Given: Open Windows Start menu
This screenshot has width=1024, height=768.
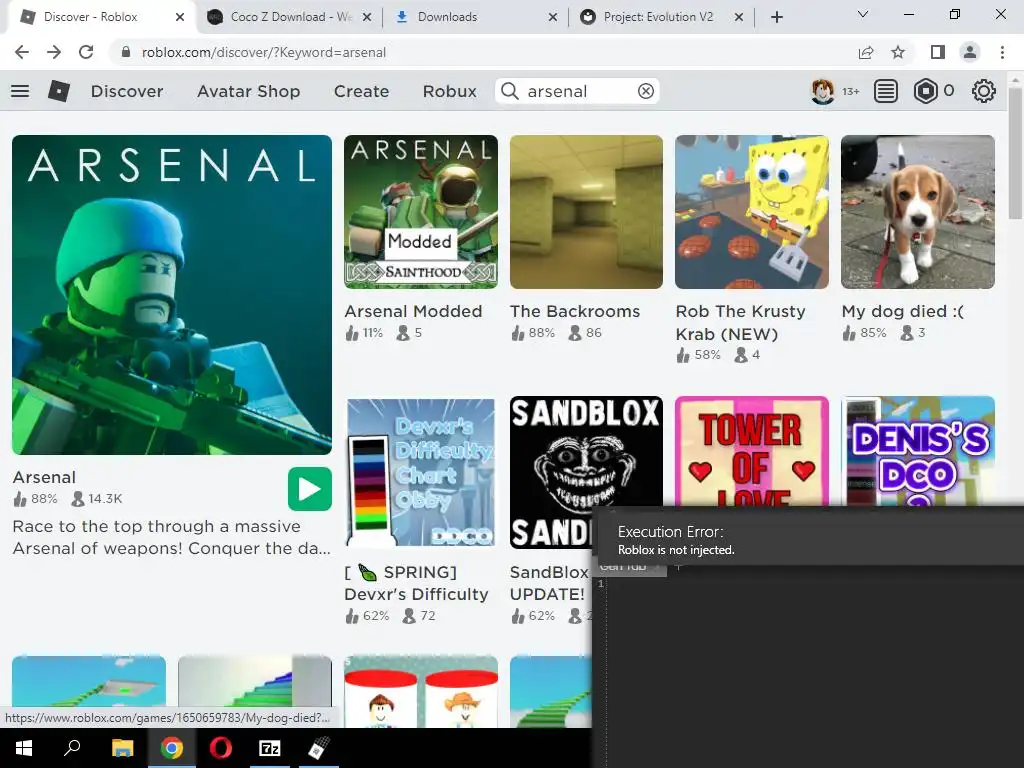Looking at the screenshot, I should tap(24, 748).
